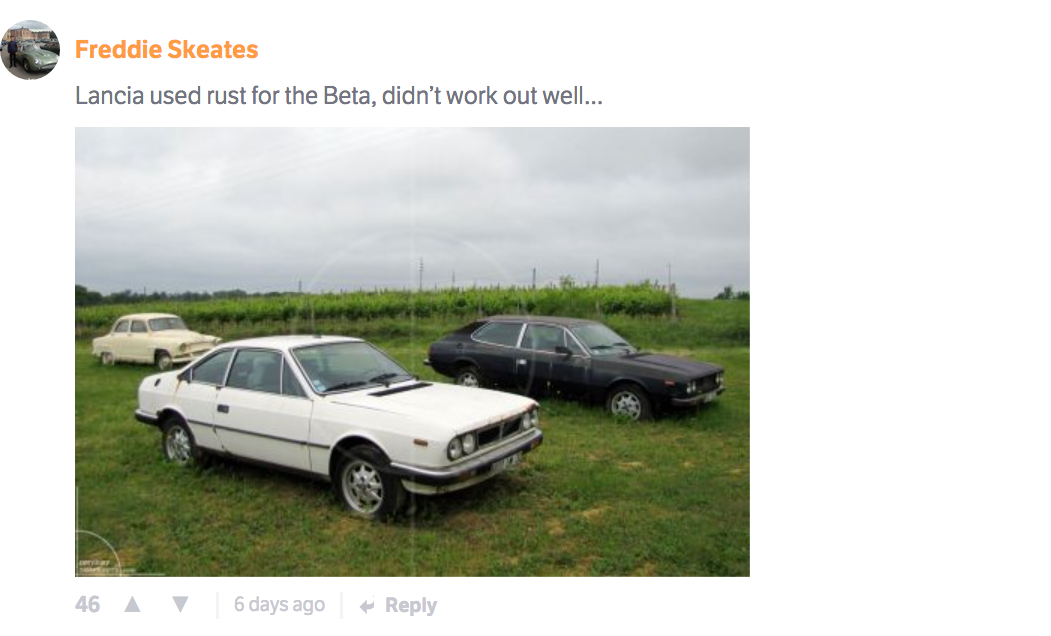Open Freddie Skeates' profile name link

[x=166, y=50]
